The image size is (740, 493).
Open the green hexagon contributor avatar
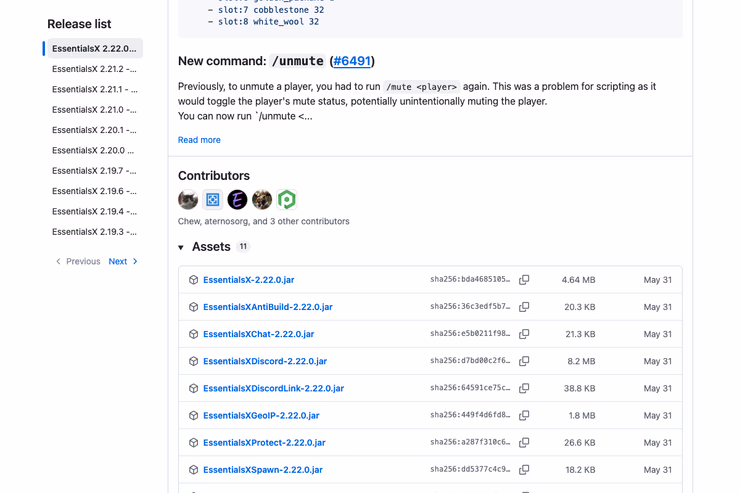(x=286, y=200)
